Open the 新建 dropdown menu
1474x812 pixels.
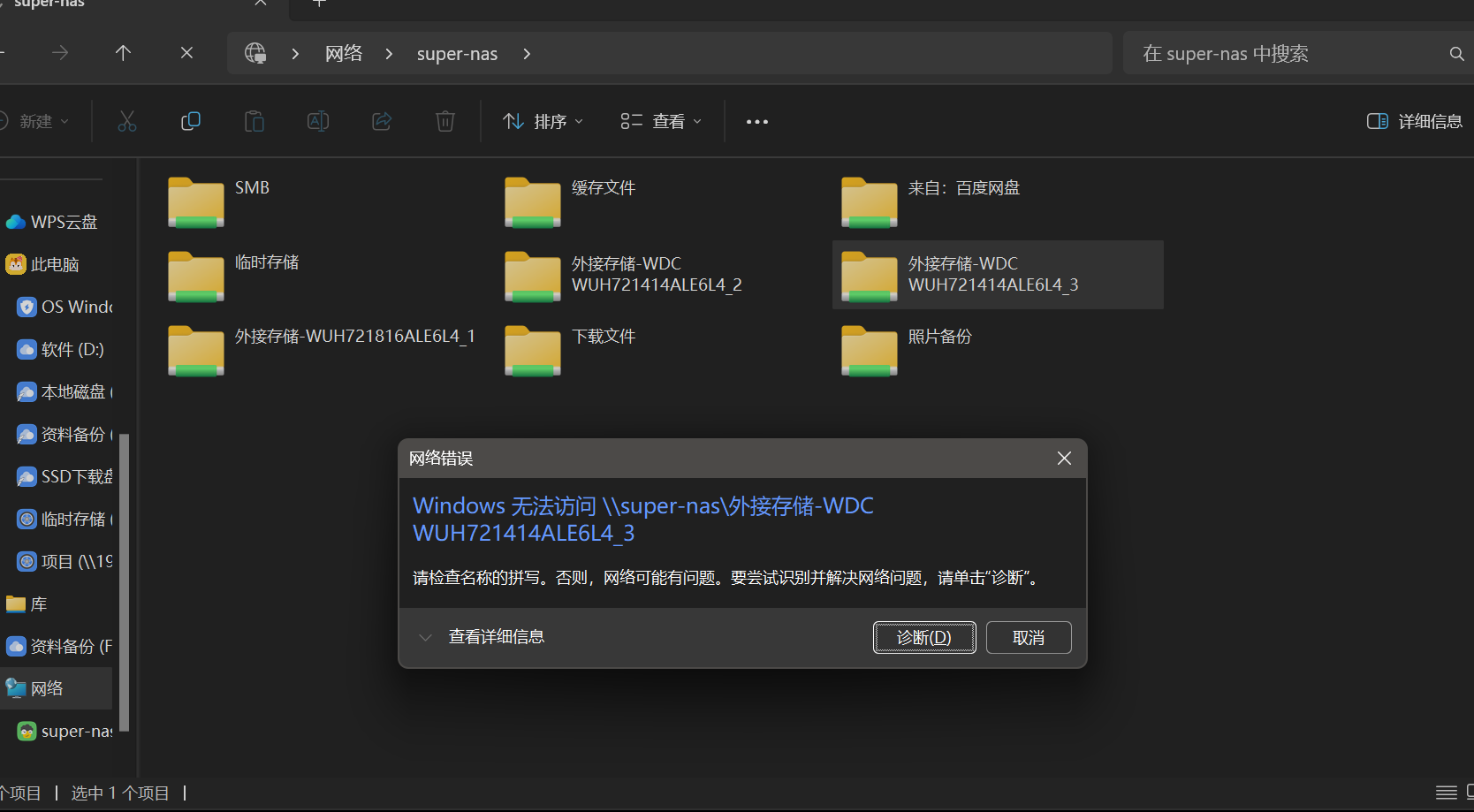click(x=35, y=121)
